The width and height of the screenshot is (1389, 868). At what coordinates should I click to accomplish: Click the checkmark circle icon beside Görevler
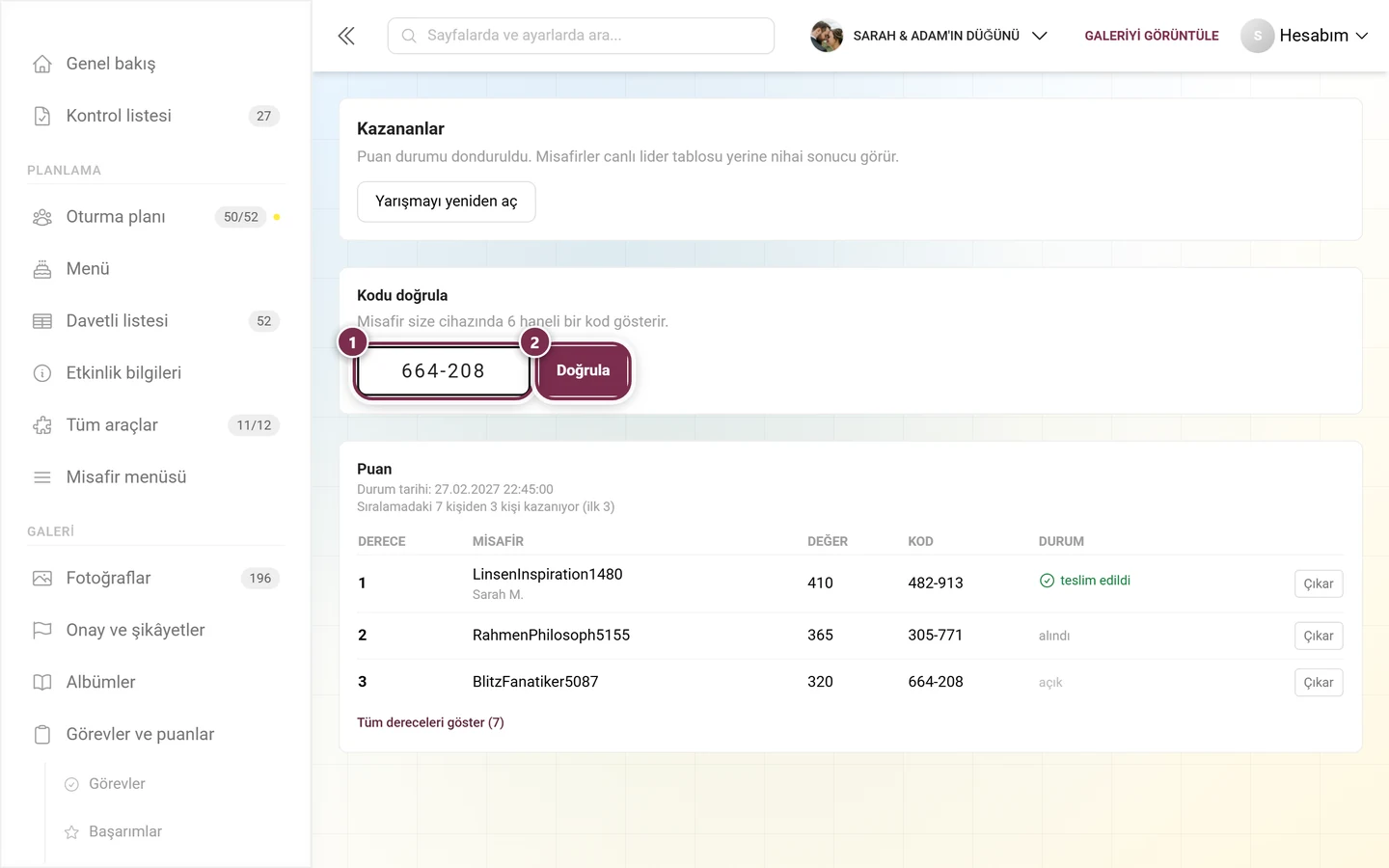[71, 784]
